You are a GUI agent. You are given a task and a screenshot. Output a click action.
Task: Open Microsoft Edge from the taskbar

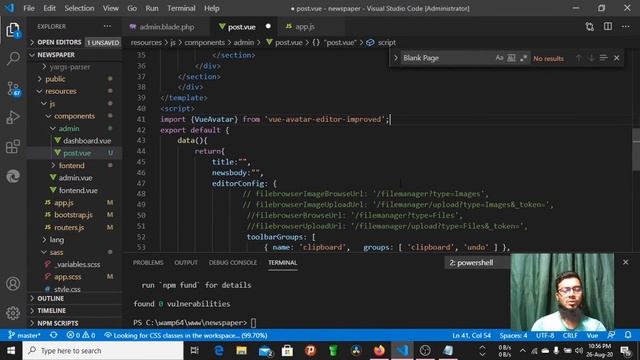click(x=219, y=351)
